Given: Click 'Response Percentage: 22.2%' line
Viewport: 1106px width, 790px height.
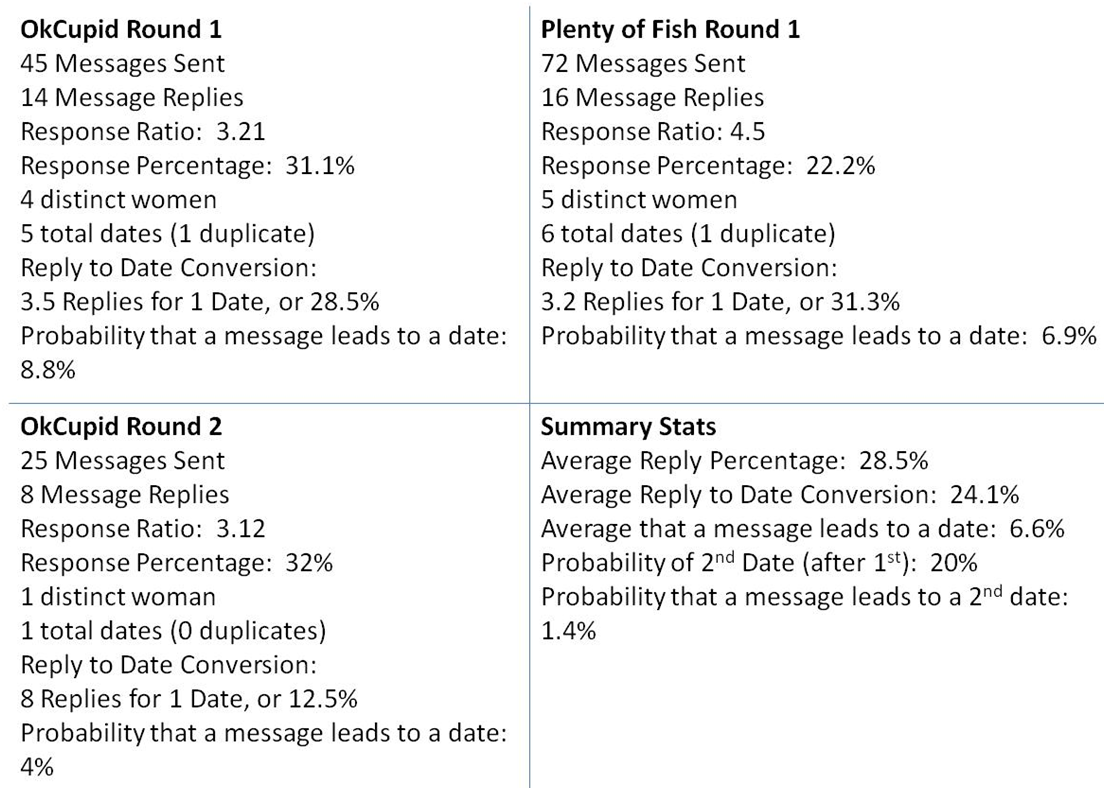Looking at the screenshot, I should click(707, 166).
